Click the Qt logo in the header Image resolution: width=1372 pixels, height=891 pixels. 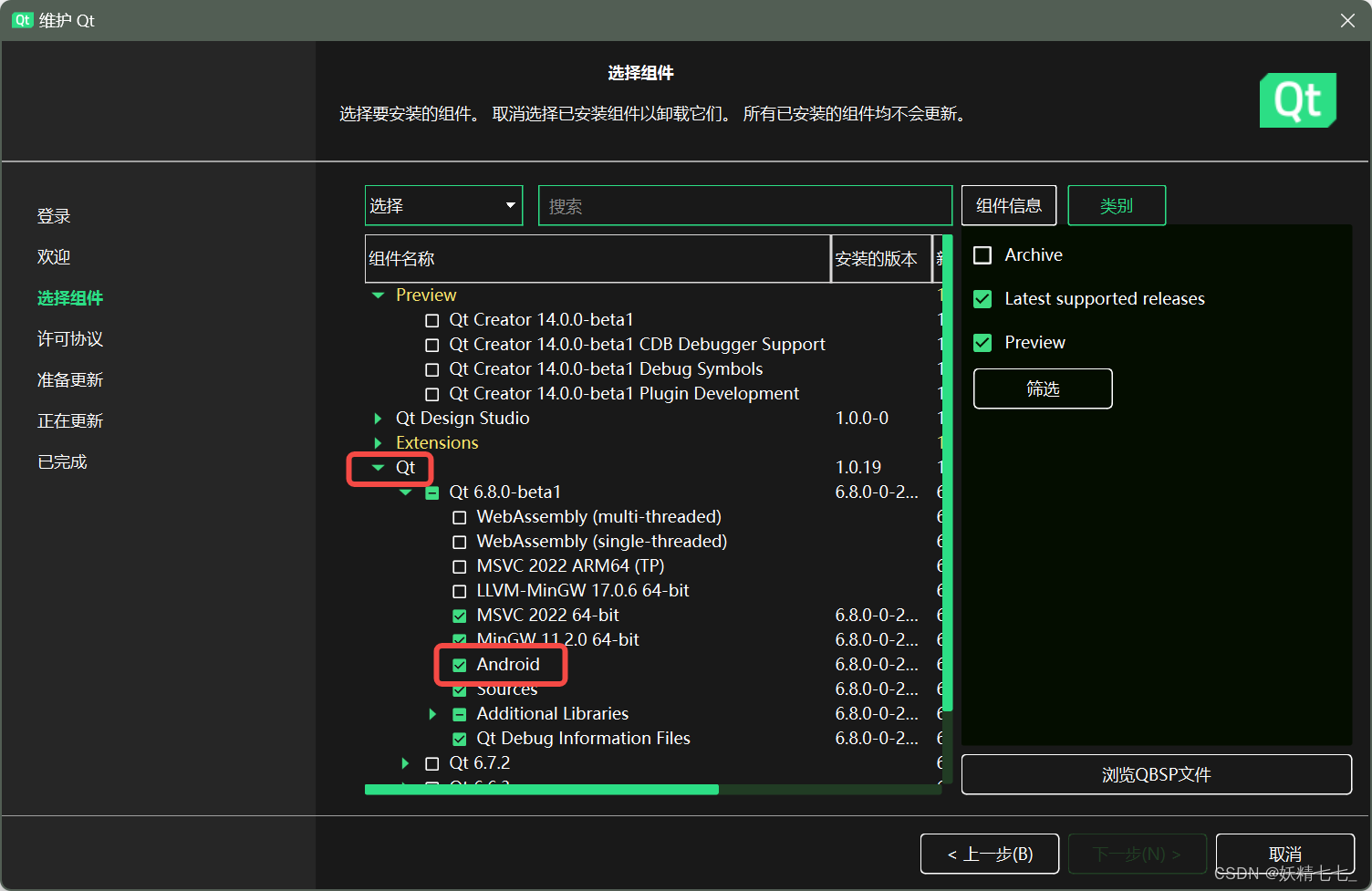(x=1297, y=100)
